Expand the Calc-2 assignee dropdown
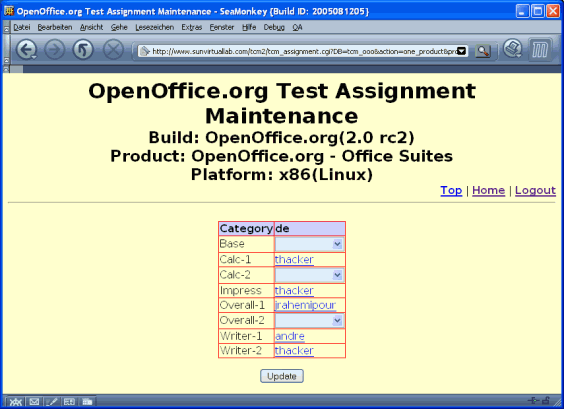 [x=309, y=275]
